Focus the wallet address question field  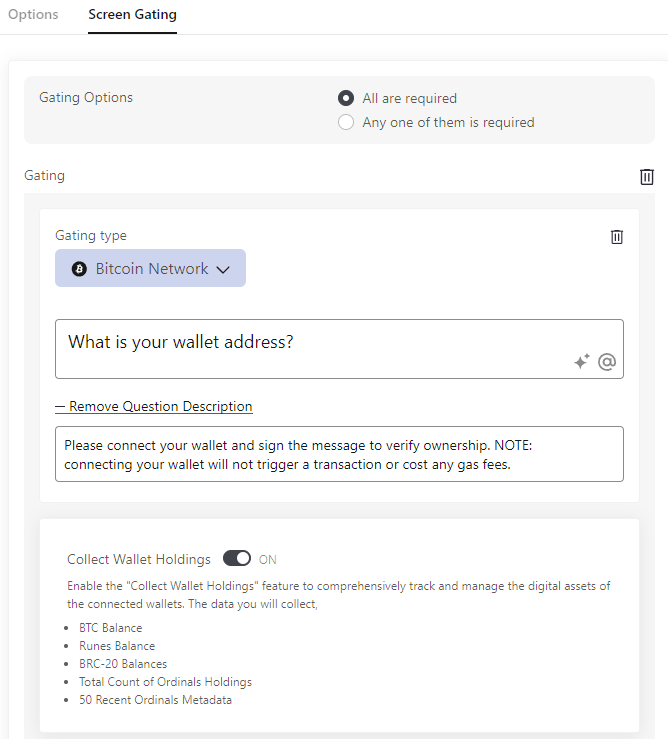pyautogui.click(x=300, y=343)
